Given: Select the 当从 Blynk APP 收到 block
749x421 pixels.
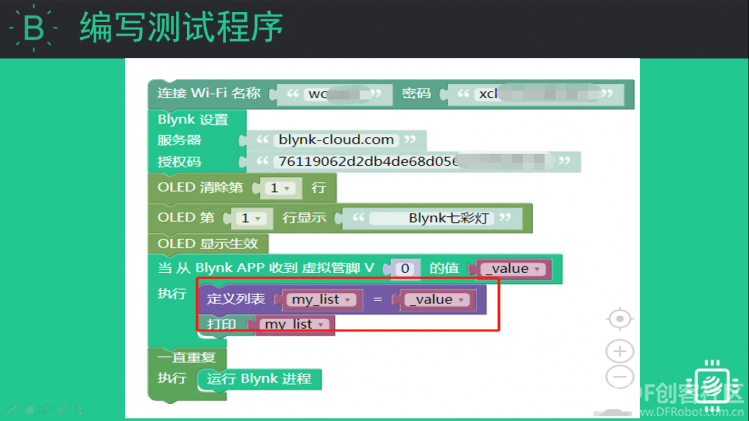Looking at the screenshot, I should coord(266,268).
